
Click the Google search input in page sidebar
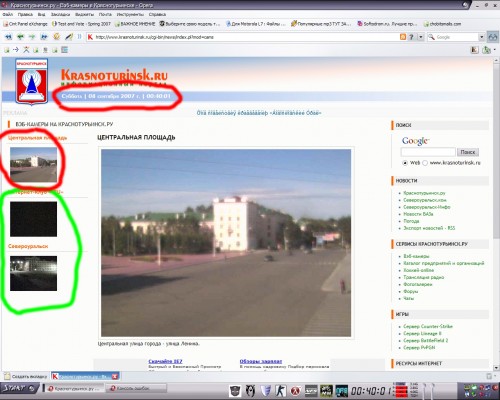coord(428,152)
